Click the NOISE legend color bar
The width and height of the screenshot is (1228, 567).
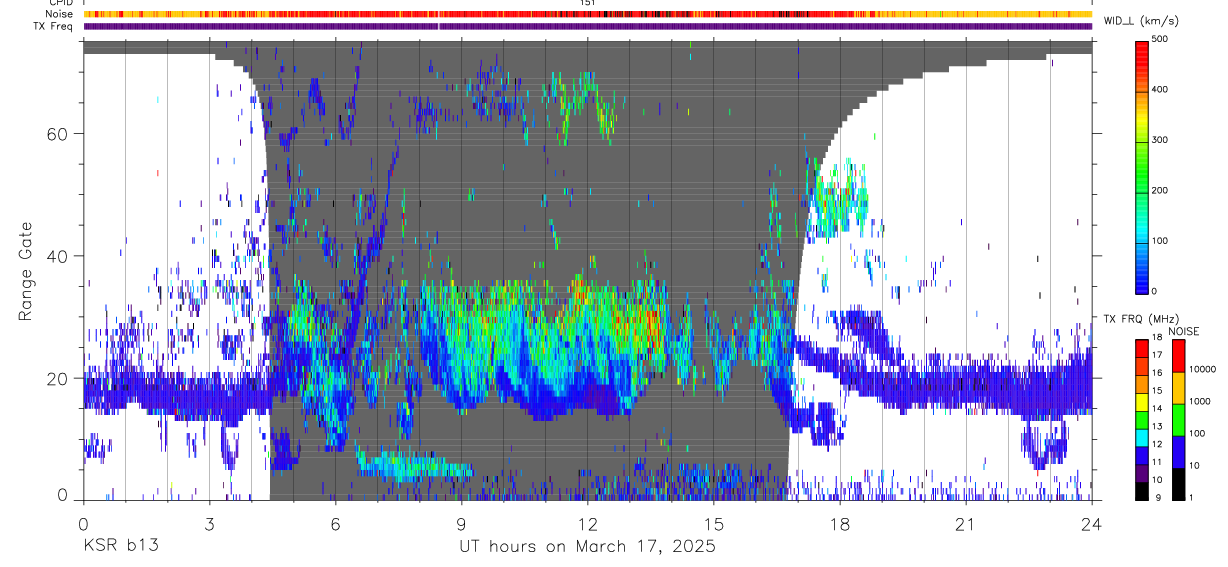[1178, 418]
